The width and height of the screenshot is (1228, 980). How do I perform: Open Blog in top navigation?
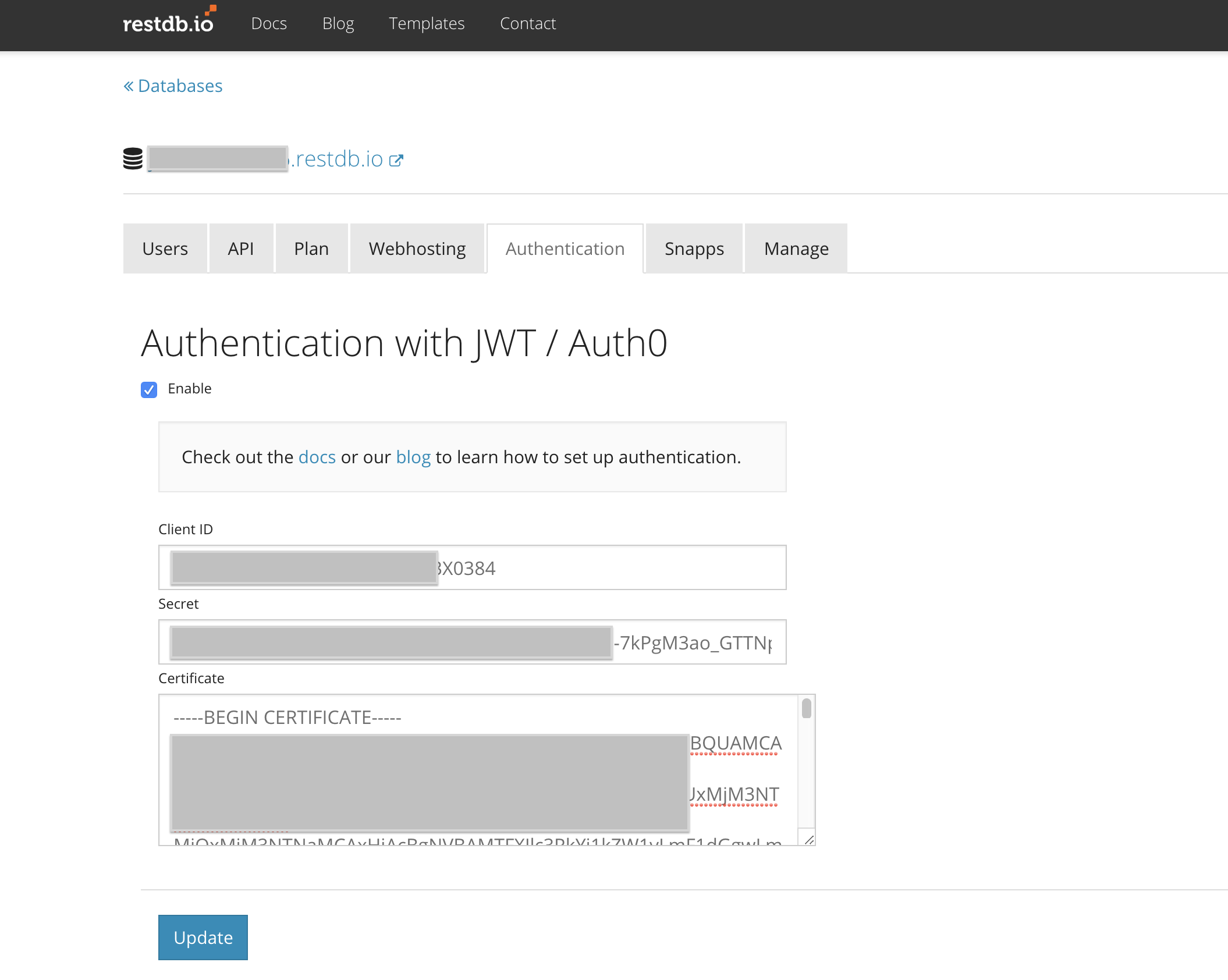(x=338, y=23)
